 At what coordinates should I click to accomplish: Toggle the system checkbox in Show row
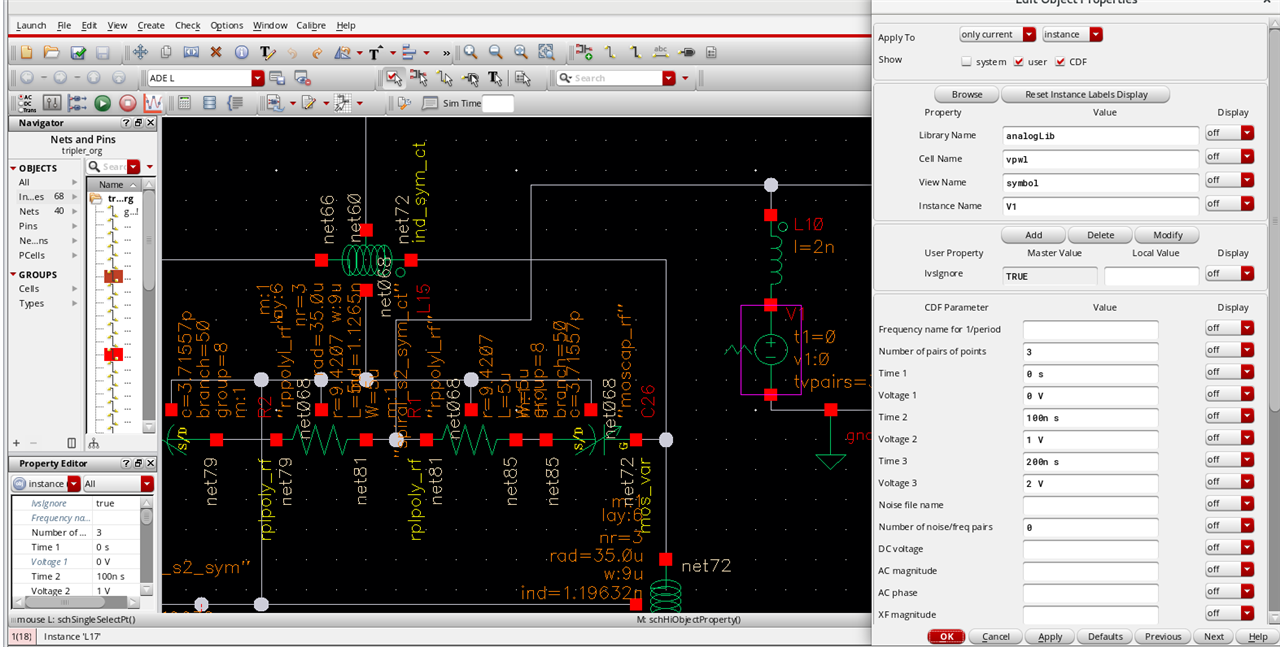point(966,62)
